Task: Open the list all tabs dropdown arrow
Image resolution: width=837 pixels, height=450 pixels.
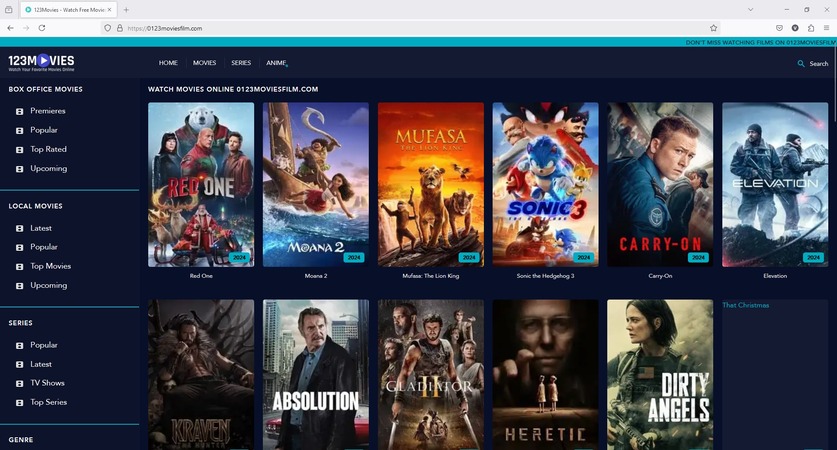Action: (751, 10)
